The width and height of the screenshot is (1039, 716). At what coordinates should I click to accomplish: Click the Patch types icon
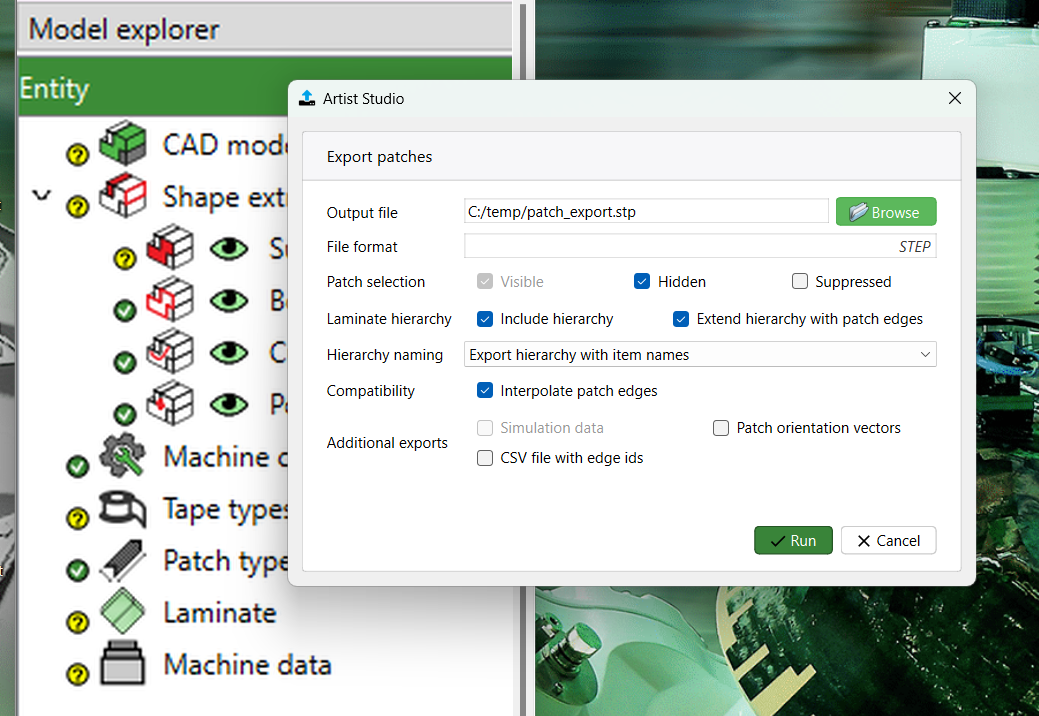[123, 562]
